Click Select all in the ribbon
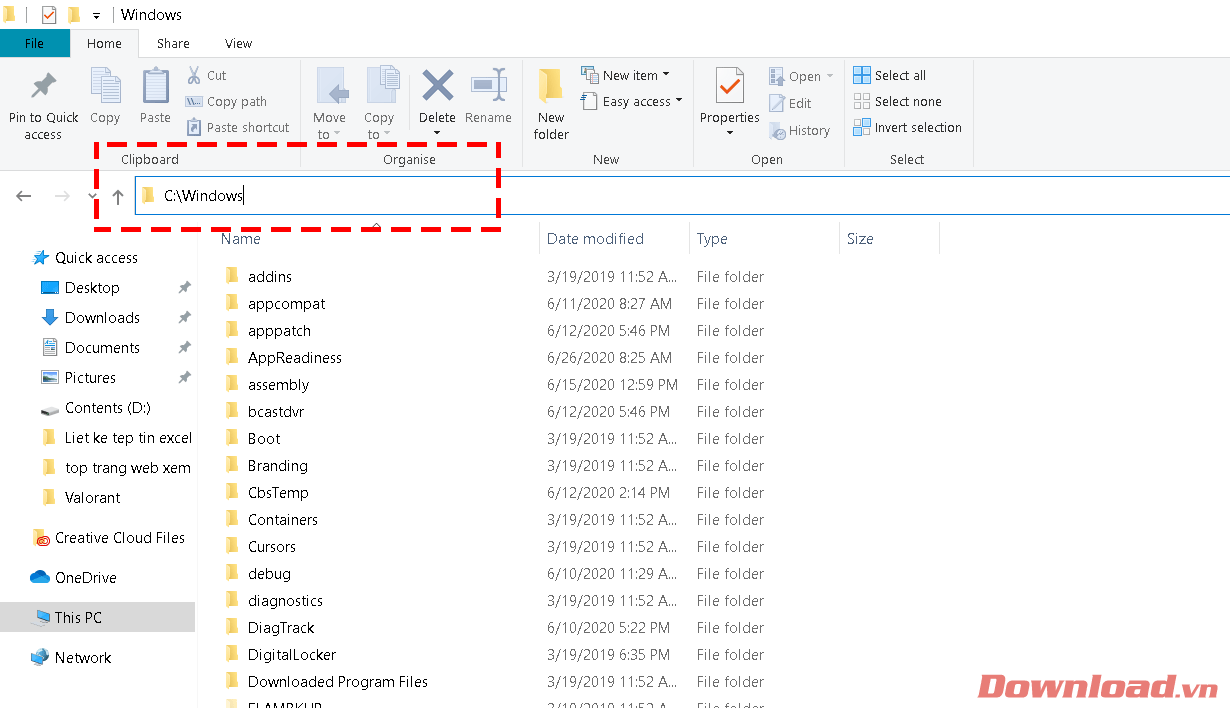This screenshot has width=1230, height=708. 890,75
